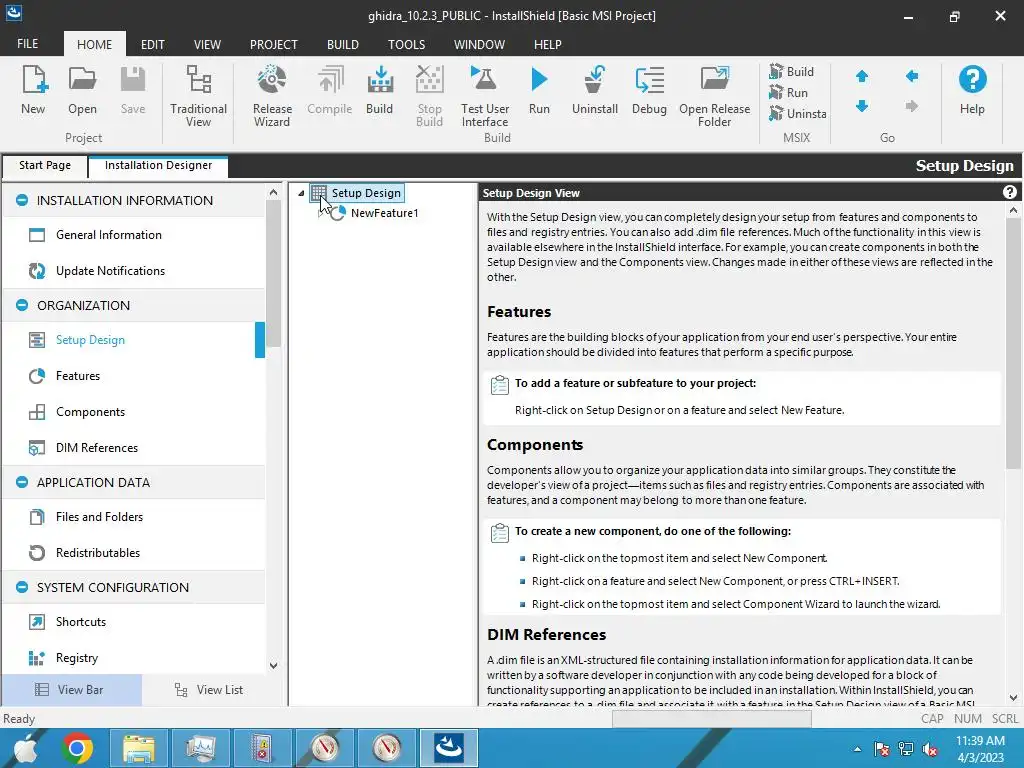Open the Features view in sidebar
This screenshot has width=1024, height=768.
coord(133,376)
